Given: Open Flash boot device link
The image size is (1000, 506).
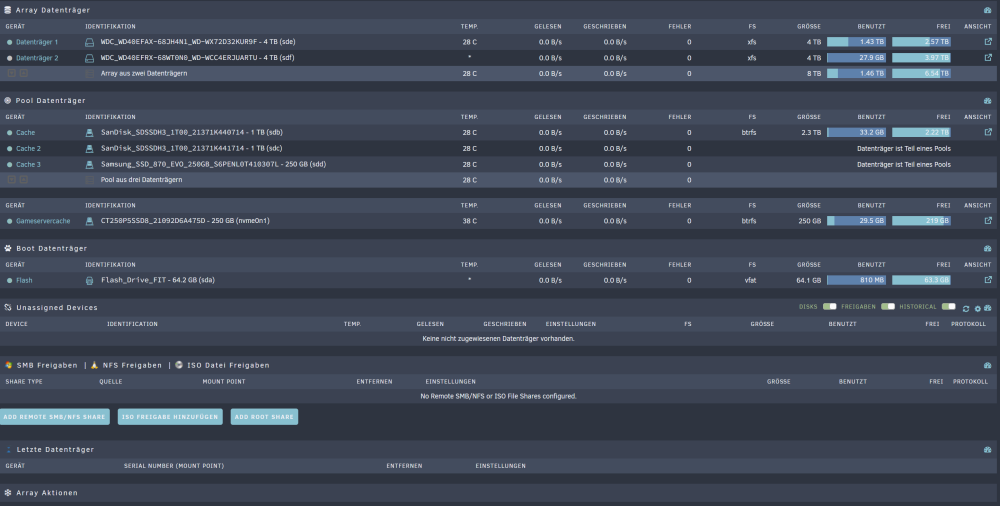Looking at the screenshot, I should (x=24, y=281).
